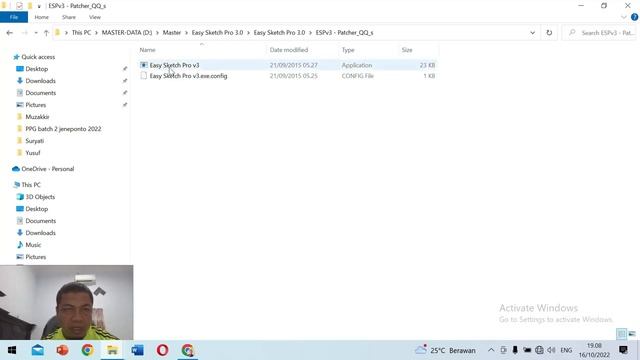Click Master in breadcrumb path
640x360 pixels.
(171, 33)
